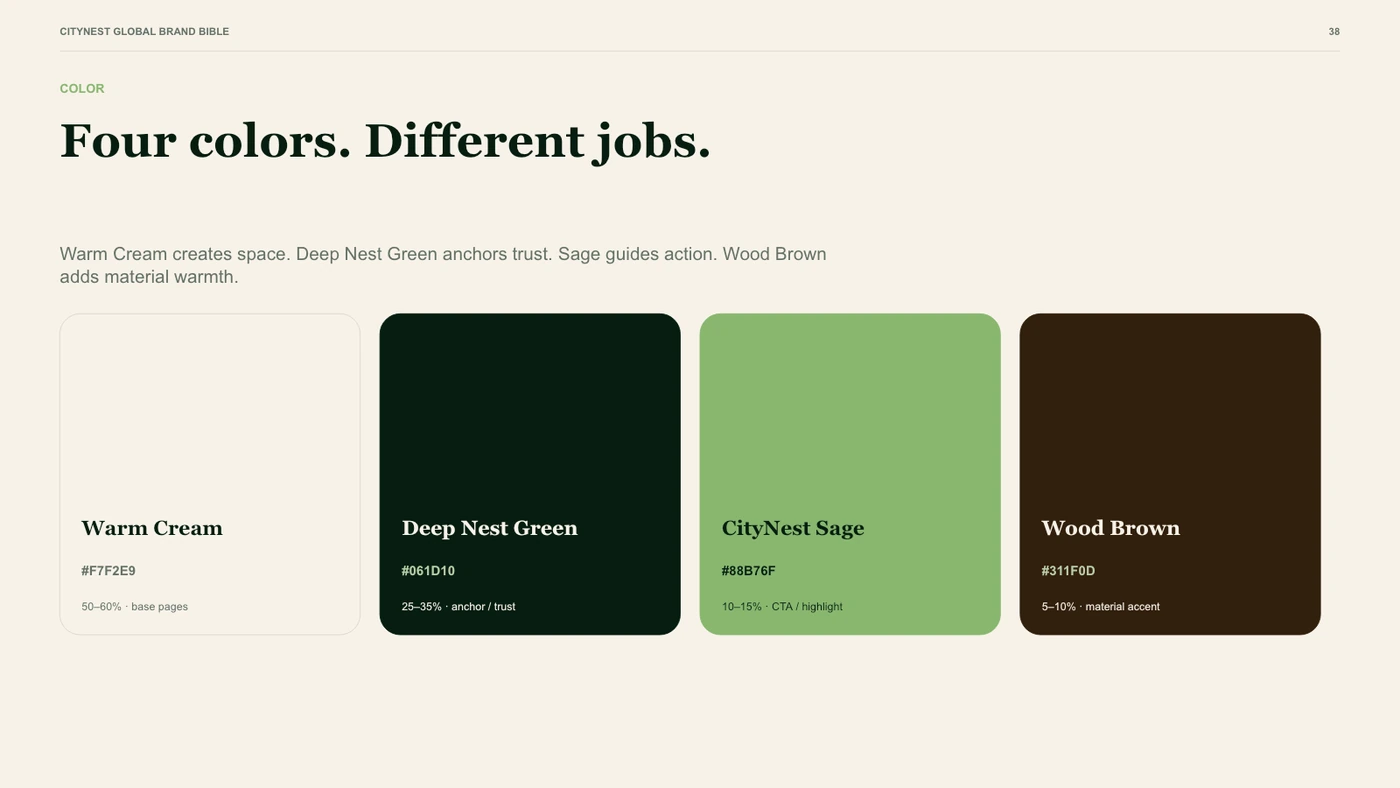Select the hex code #F7F2E9
The image size is (1400, 788).
pos(108,571)
